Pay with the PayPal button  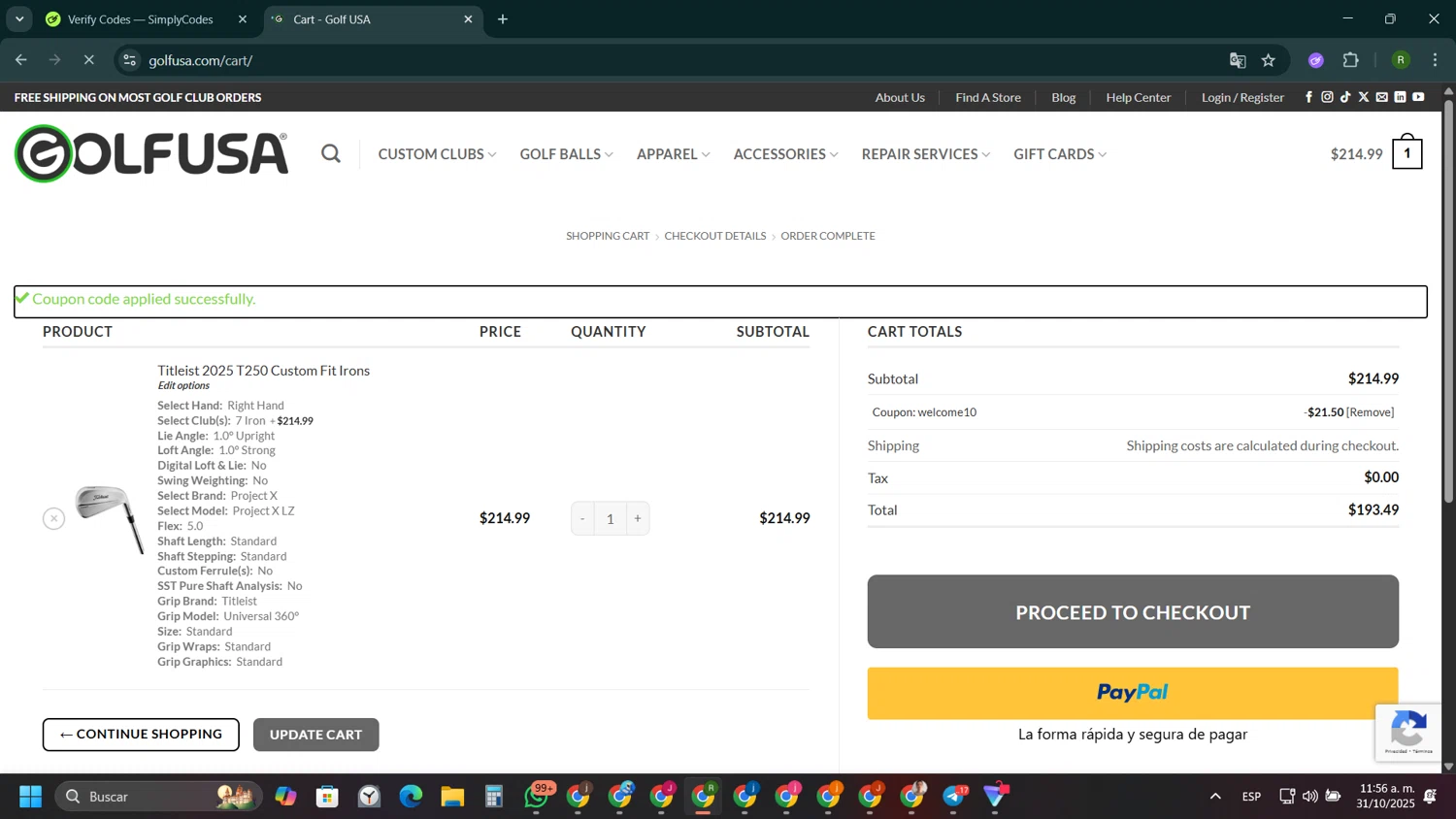point(1133,693)
